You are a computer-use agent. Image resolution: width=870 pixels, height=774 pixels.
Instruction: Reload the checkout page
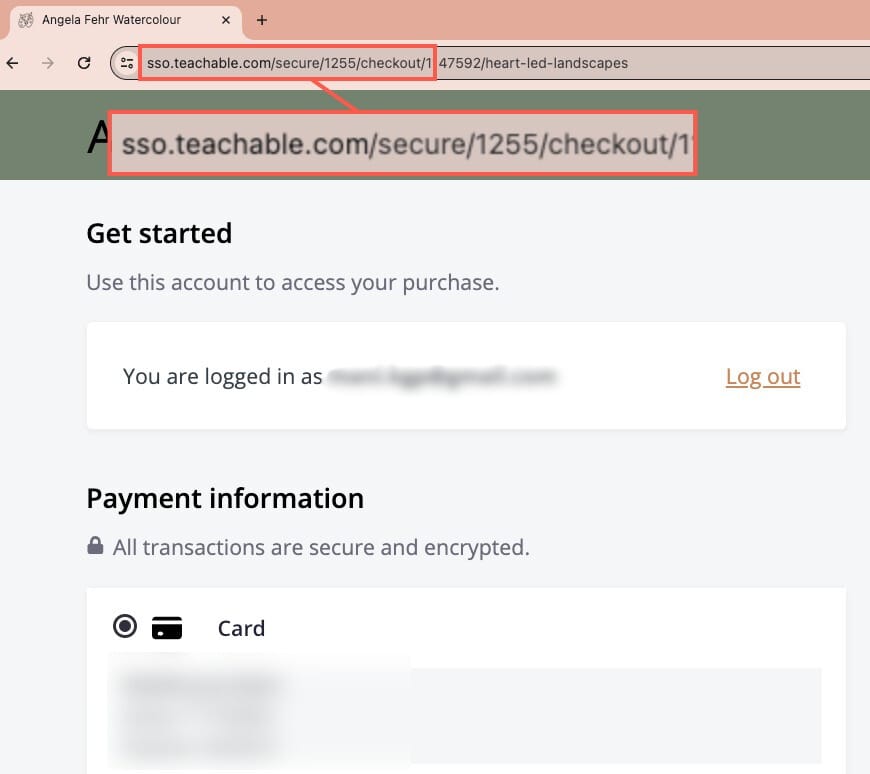coord(84,63)
